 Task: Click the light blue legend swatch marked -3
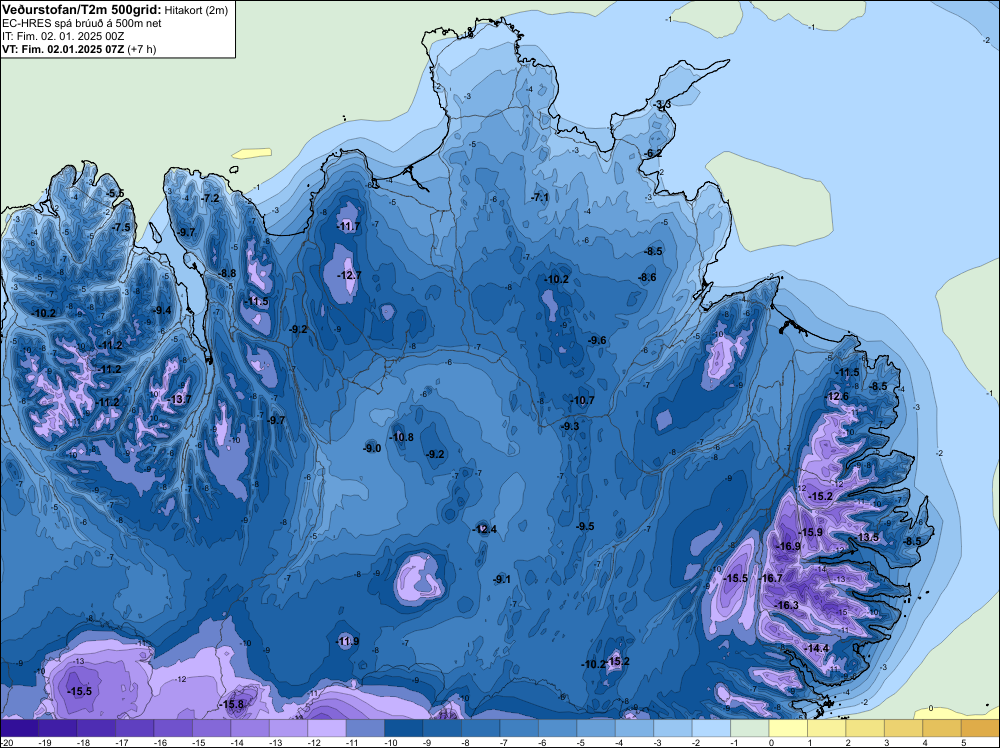pos(673,728)
